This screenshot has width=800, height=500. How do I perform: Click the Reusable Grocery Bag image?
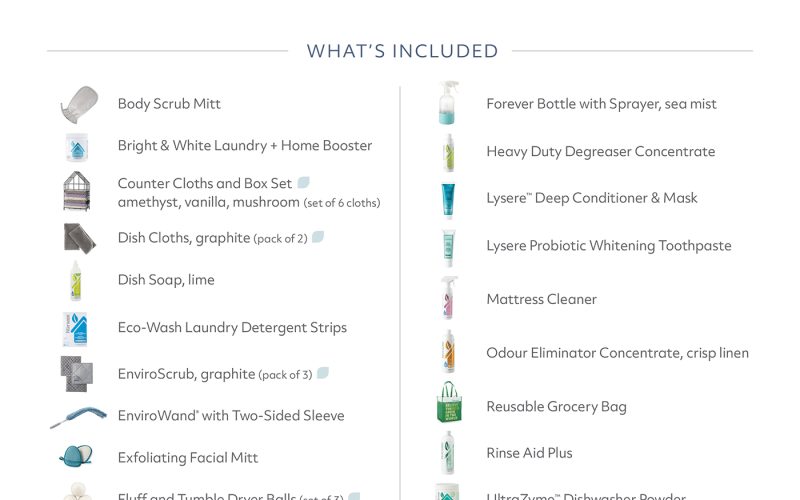pyautogui.click(x=448, y=405)
